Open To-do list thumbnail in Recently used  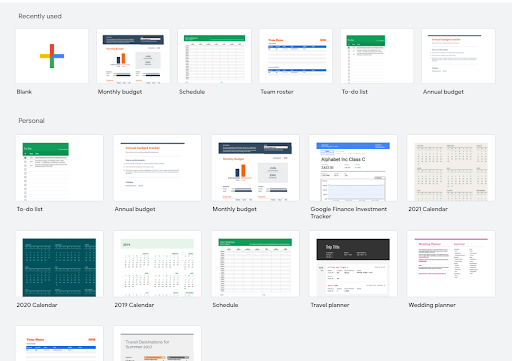(x=377, y=56)
